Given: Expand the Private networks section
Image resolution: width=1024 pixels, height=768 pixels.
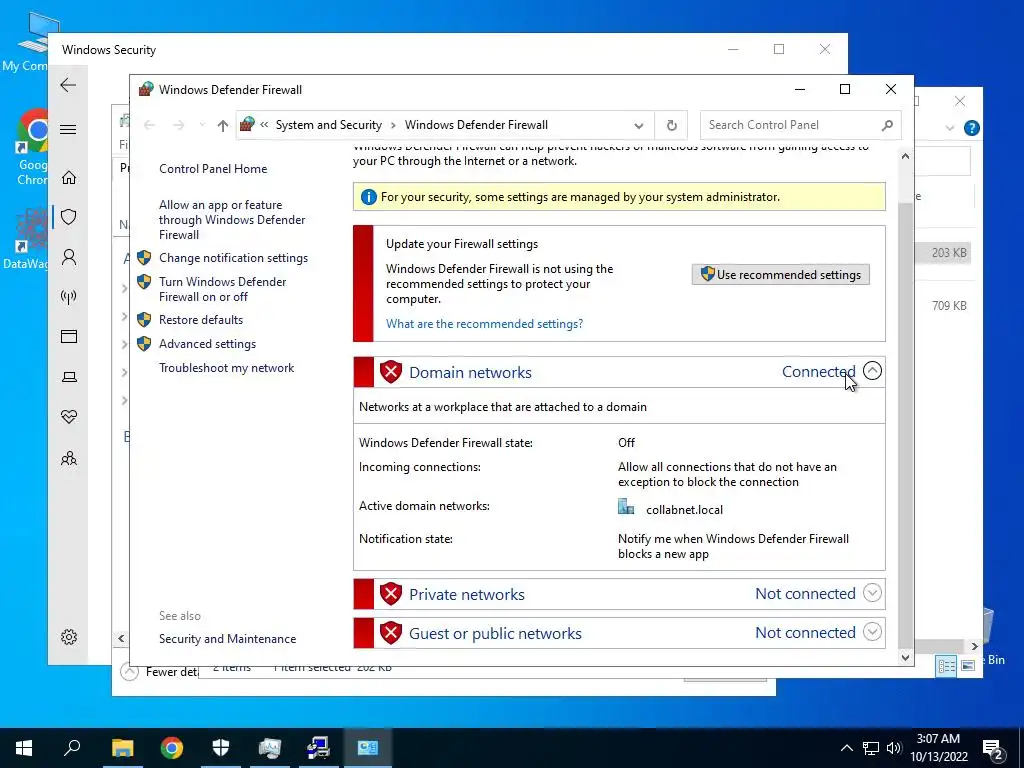Looking at the screenshot, I should (872, 593).
